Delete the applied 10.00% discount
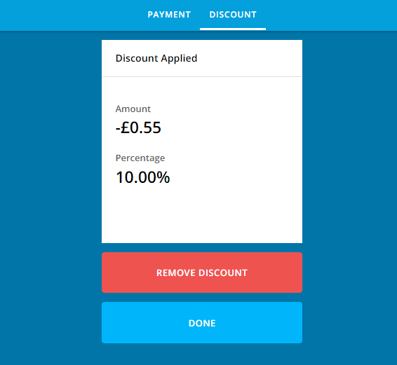Image resolution: width=397 pixels, height=365 pixels. [x=202, y=272]
